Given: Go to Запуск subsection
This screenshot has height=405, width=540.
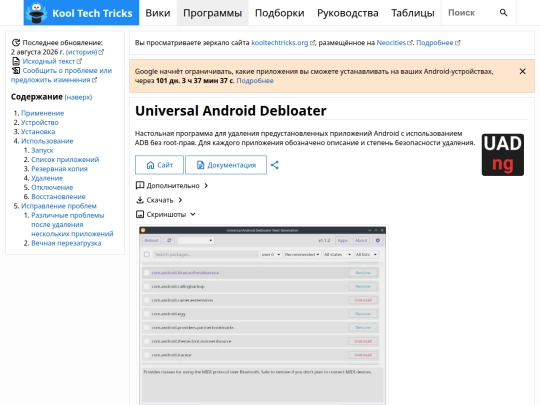Looking at the screenshot, I should 42,150.
